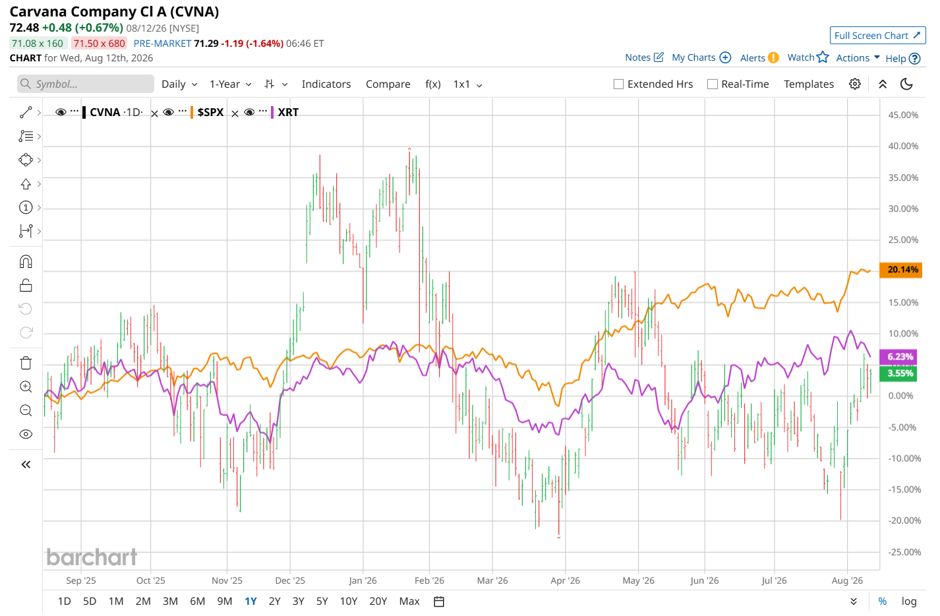Switch to dark mode with moon icon
The height and width of the screenshot is (616, 940).
[906, 84]
